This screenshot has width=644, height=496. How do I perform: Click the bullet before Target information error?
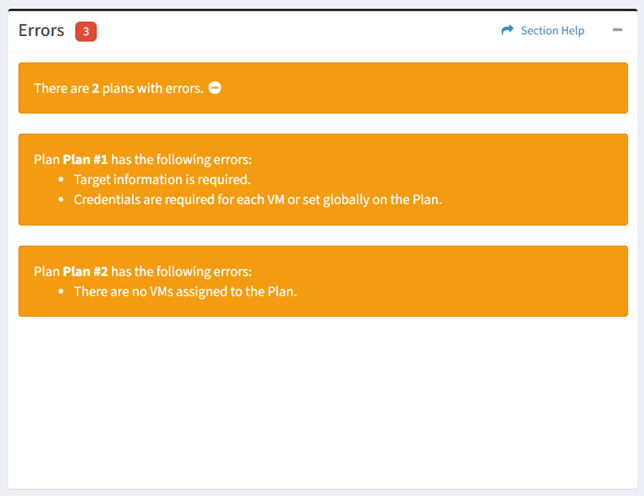click(x=61, y=179)
